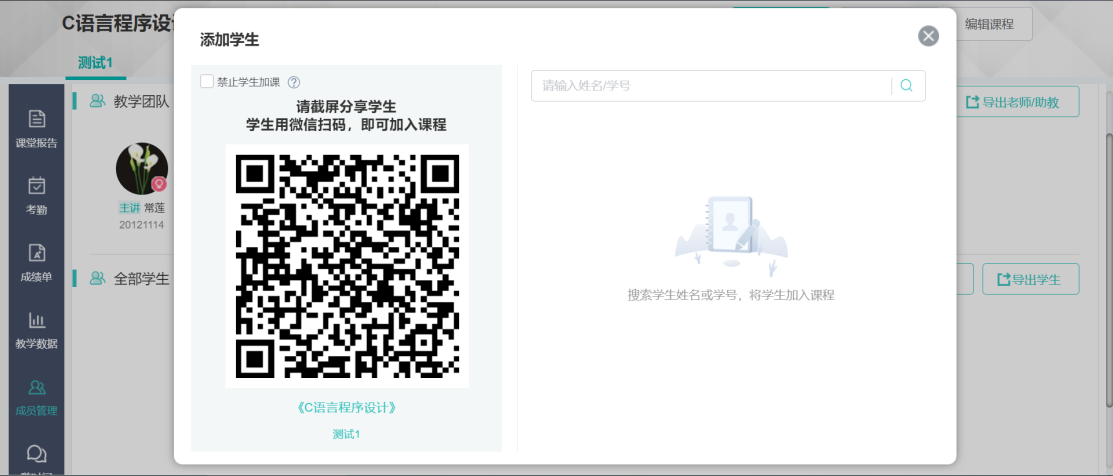This screenshot has height=476, width=1113.
Task: Click the 教学团队 section icon
Action: tap(97, 101)
